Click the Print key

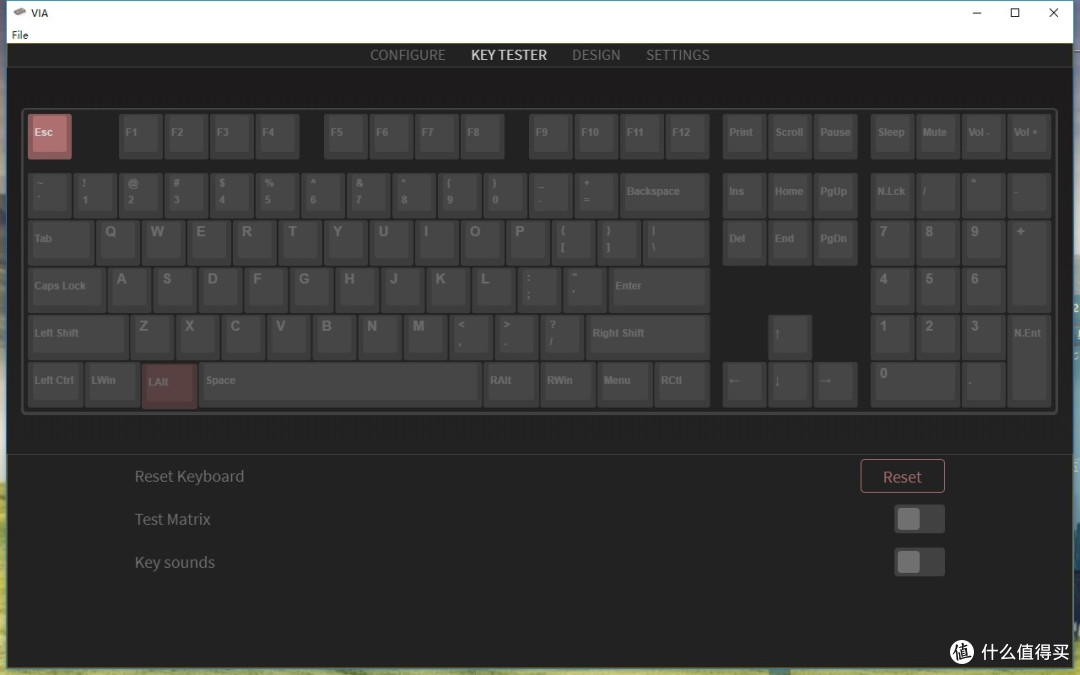click(x=745, y=136)
